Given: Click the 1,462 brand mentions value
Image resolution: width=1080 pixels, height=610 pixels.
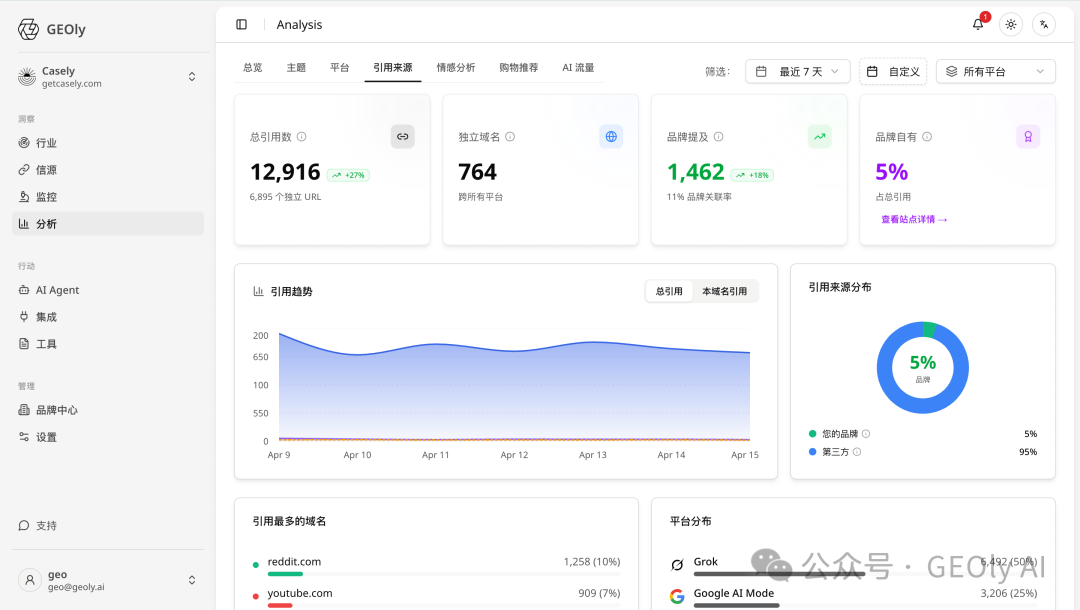Looking at the screenshot, I should point(696,172).
